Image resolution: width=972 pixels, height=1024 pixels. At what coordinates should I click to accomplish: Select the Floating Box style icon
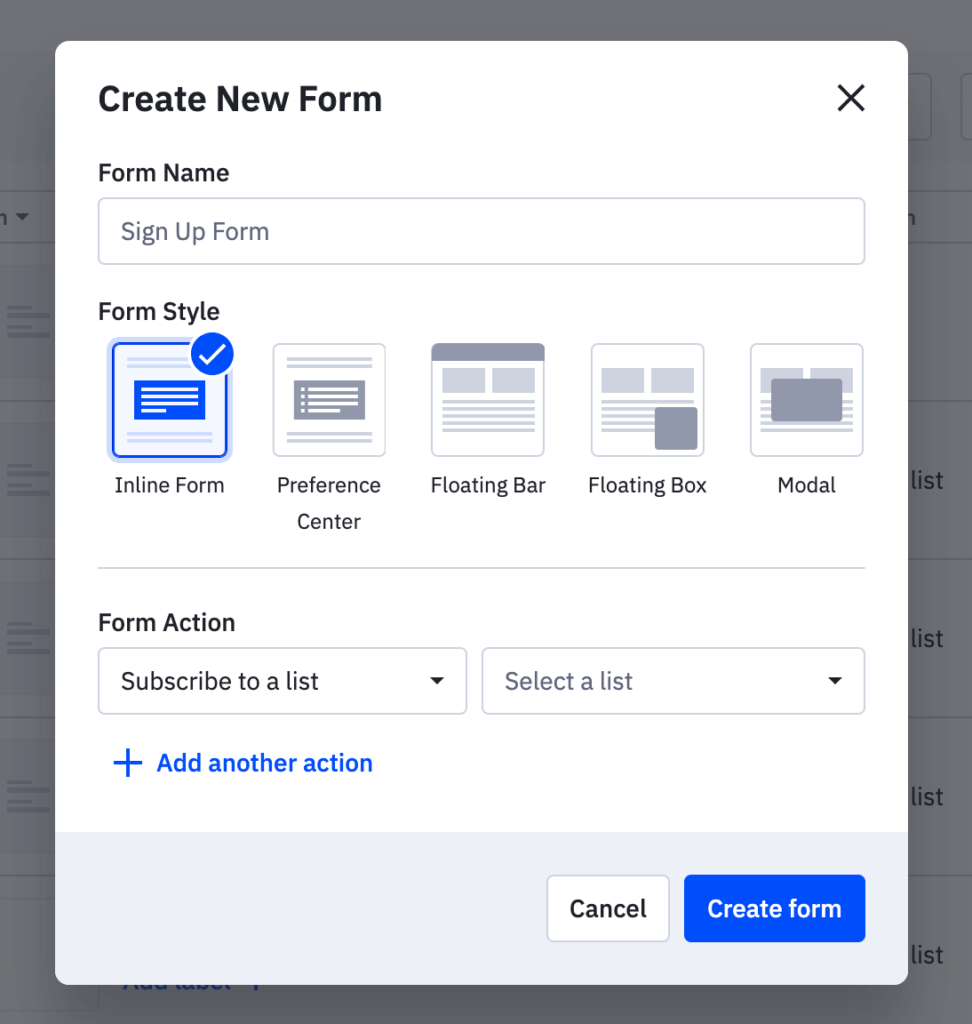pos(647,400)
